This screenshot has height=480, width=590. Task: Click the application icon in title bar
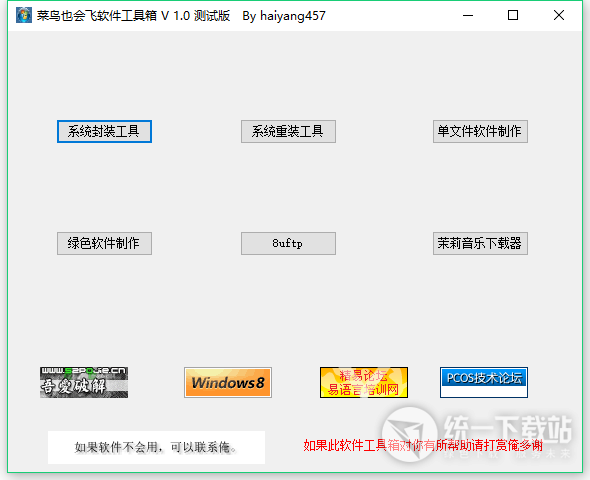24,15
